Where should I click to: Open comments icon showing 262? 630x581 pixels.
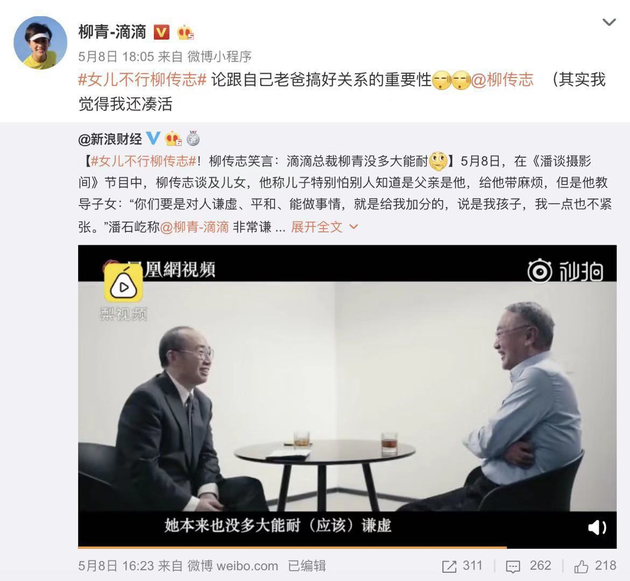[528, 566]
